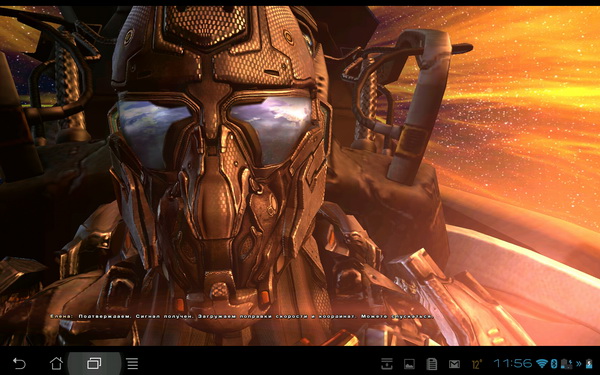Open the options menu with three lines

132,363
